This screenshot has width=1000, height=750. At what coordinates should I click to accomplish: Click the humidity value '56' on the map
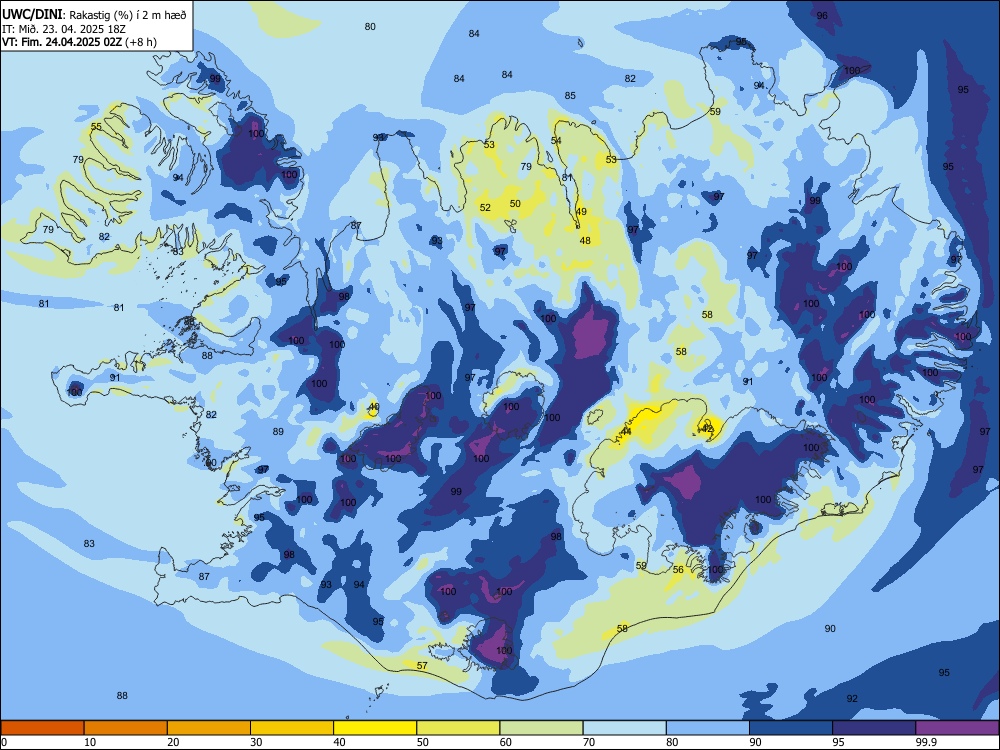click(678, 570)
